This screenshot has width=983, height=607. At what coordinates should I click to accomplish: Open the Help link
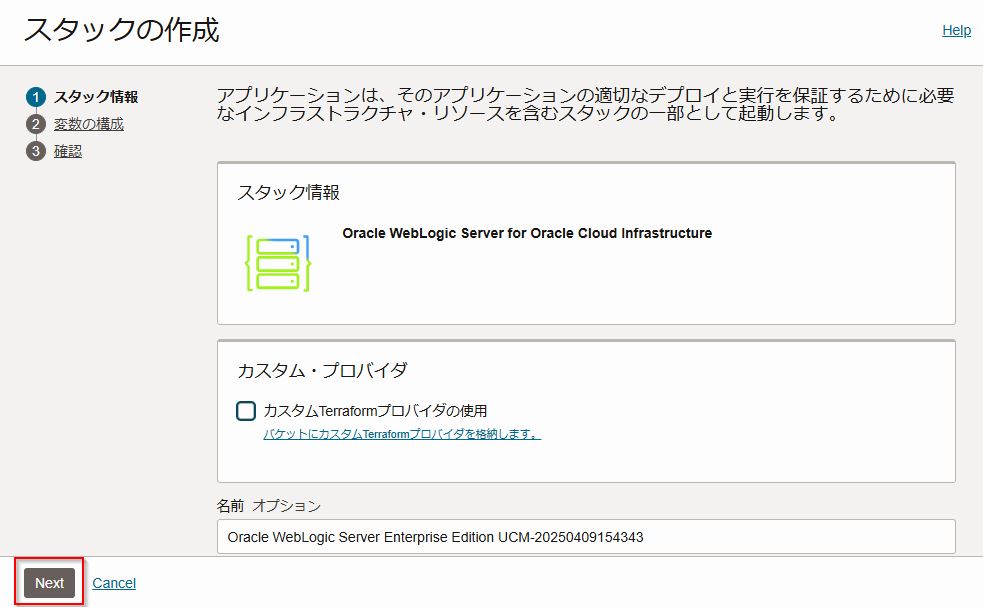(956, 30)
